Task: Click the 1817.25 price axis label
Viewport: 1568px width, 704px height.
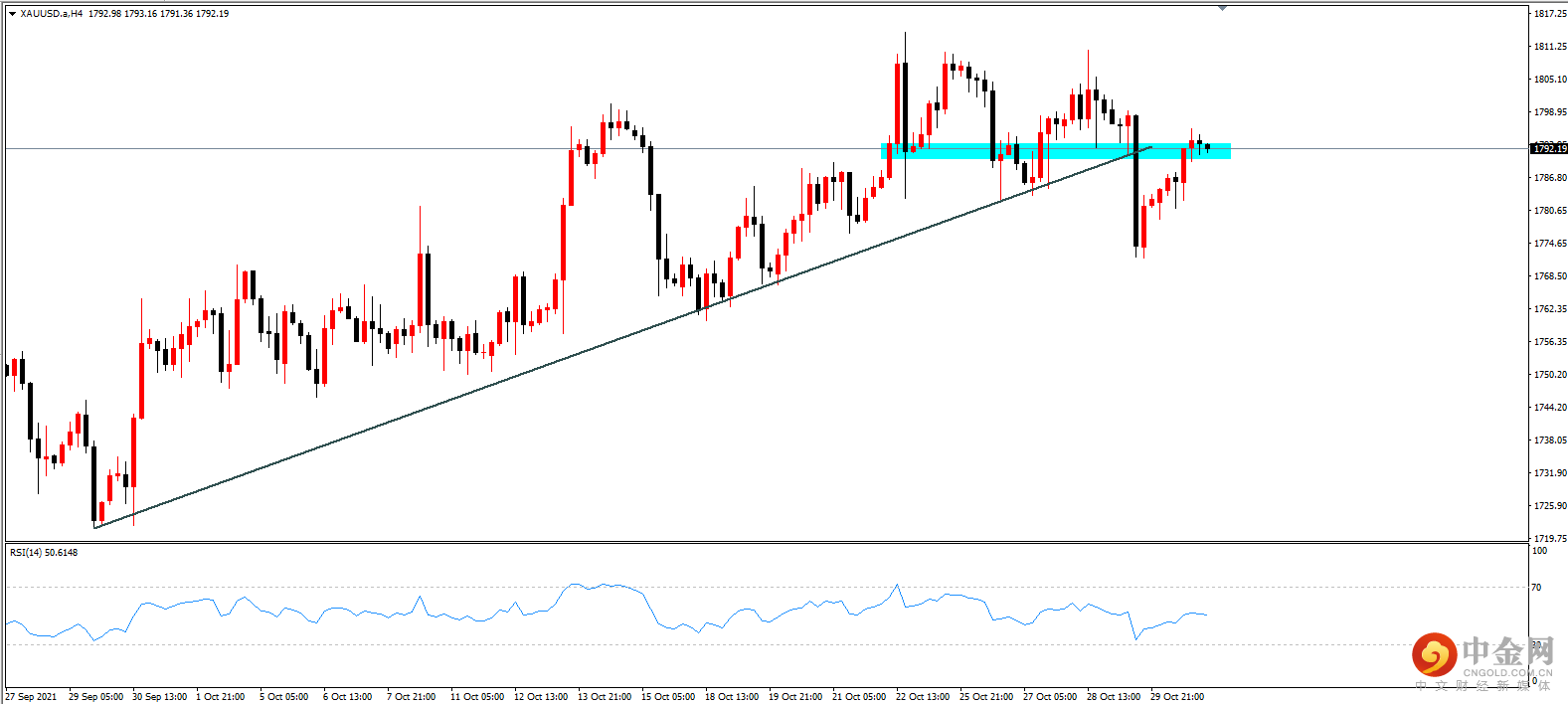Action: click(1550, 14)
